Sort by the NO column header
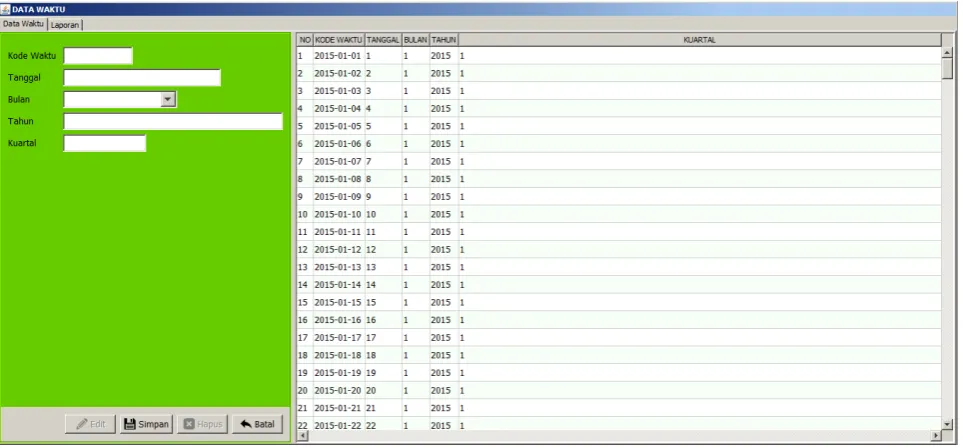 click(x=305, y=40)
